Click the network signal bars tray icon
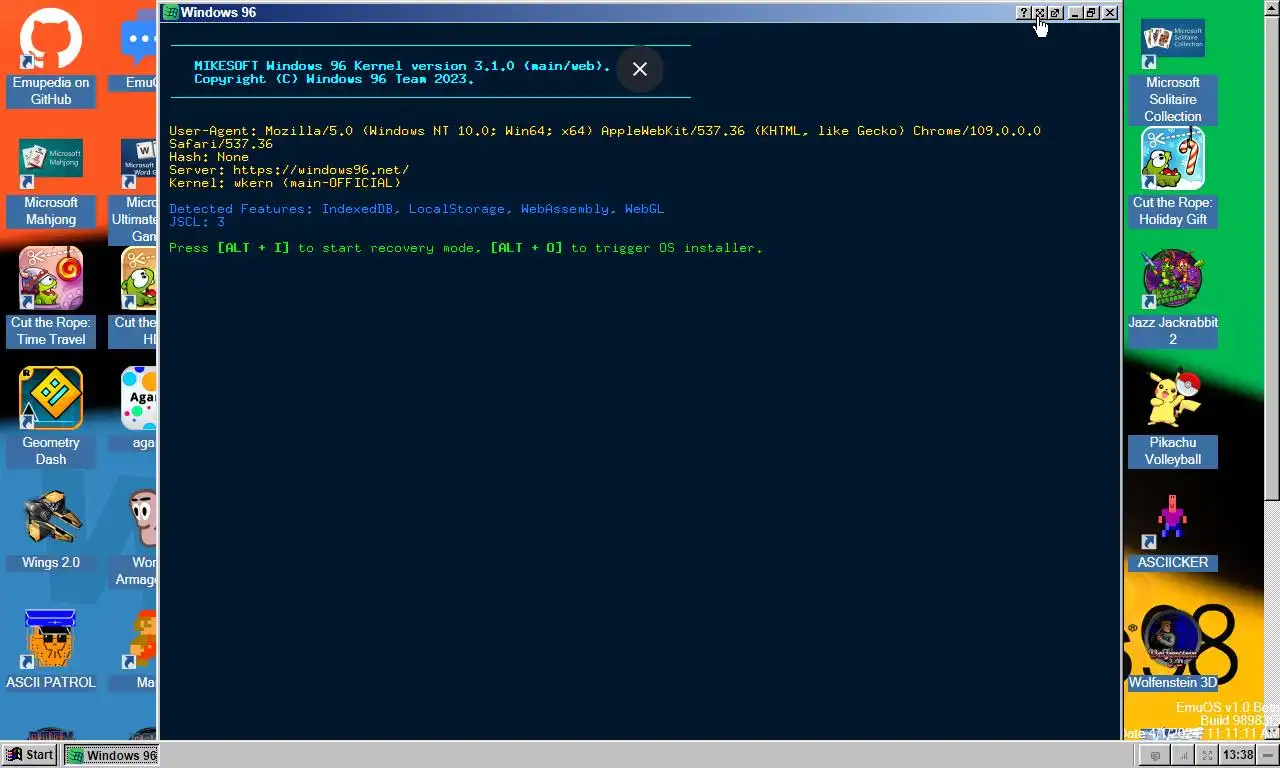This screenshot has height=768, width=1280. tap(1181, 755)
